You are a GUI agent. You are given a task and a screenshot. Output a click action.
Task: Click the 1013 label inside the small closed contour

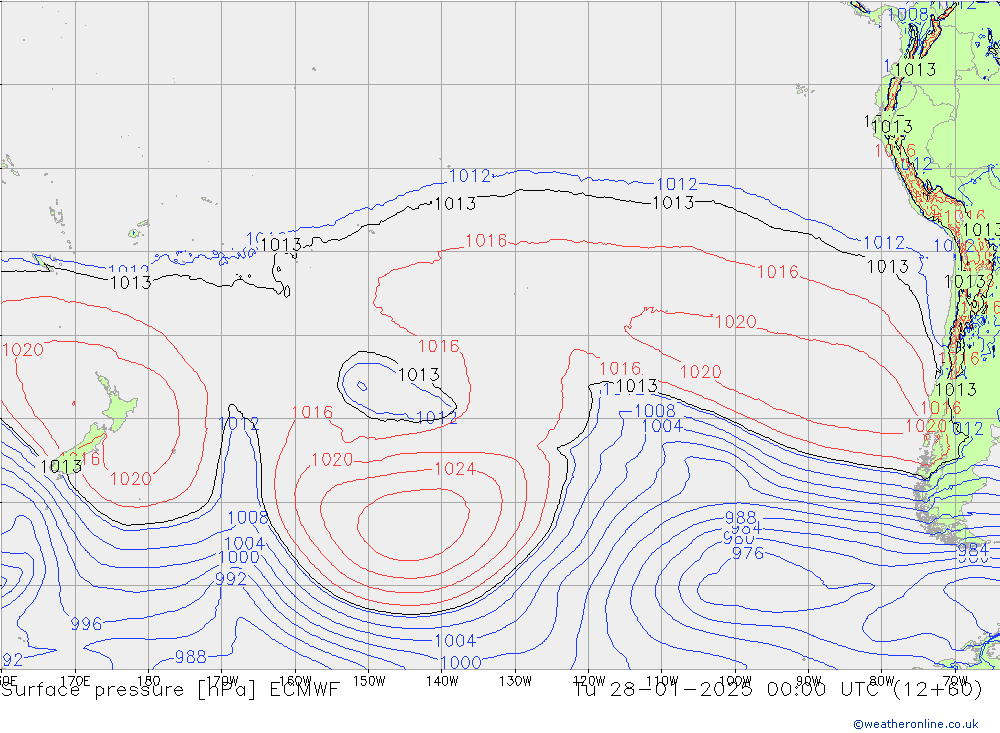(x=418, y=375)
